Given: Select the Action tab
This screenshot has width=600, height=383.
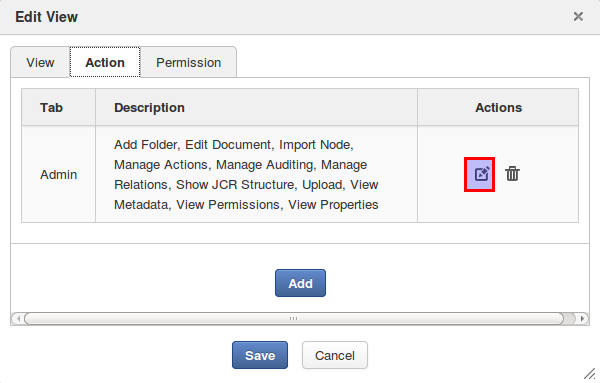Looking at the screenshot, I should pyautogui.click(x=105, y=62).
